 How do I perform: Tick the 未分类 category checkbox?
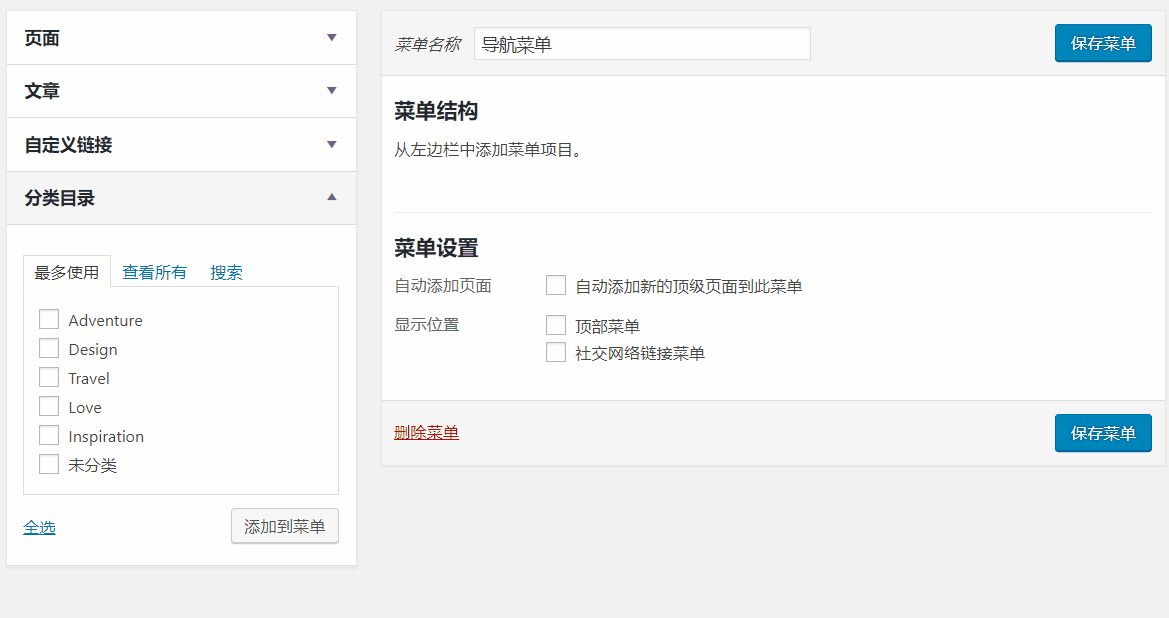(x=49, y=465)
